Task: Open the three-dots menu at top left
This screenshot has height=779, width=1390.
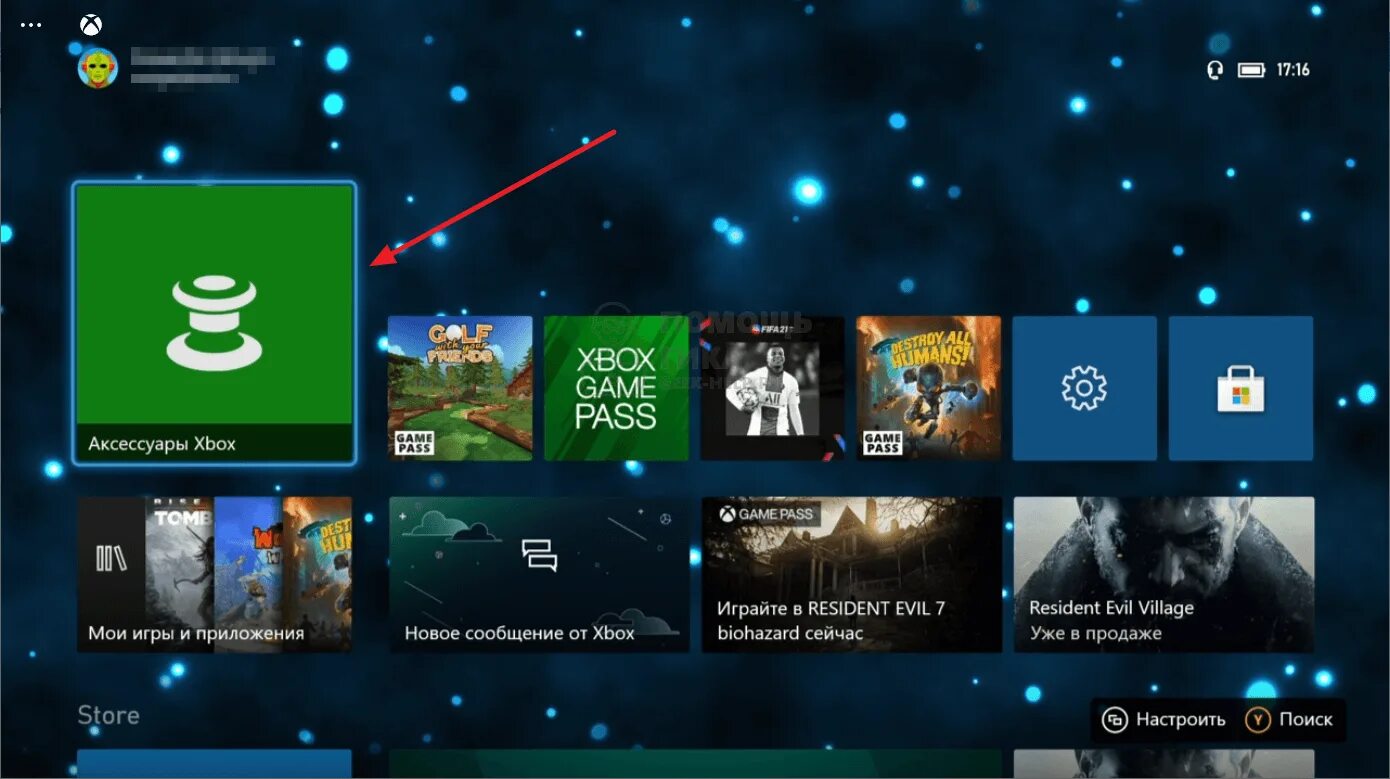Action: pos(31,25)
